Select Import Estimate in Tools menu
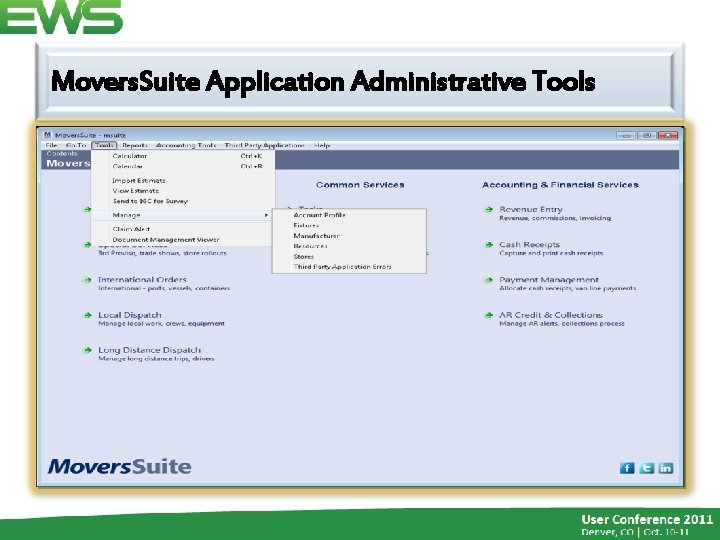Screen dimensions: 720x540 click(183, 180)
